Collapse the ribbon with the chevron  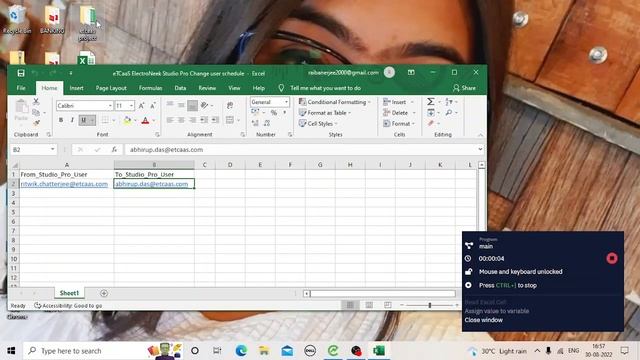tap(480, 135)
